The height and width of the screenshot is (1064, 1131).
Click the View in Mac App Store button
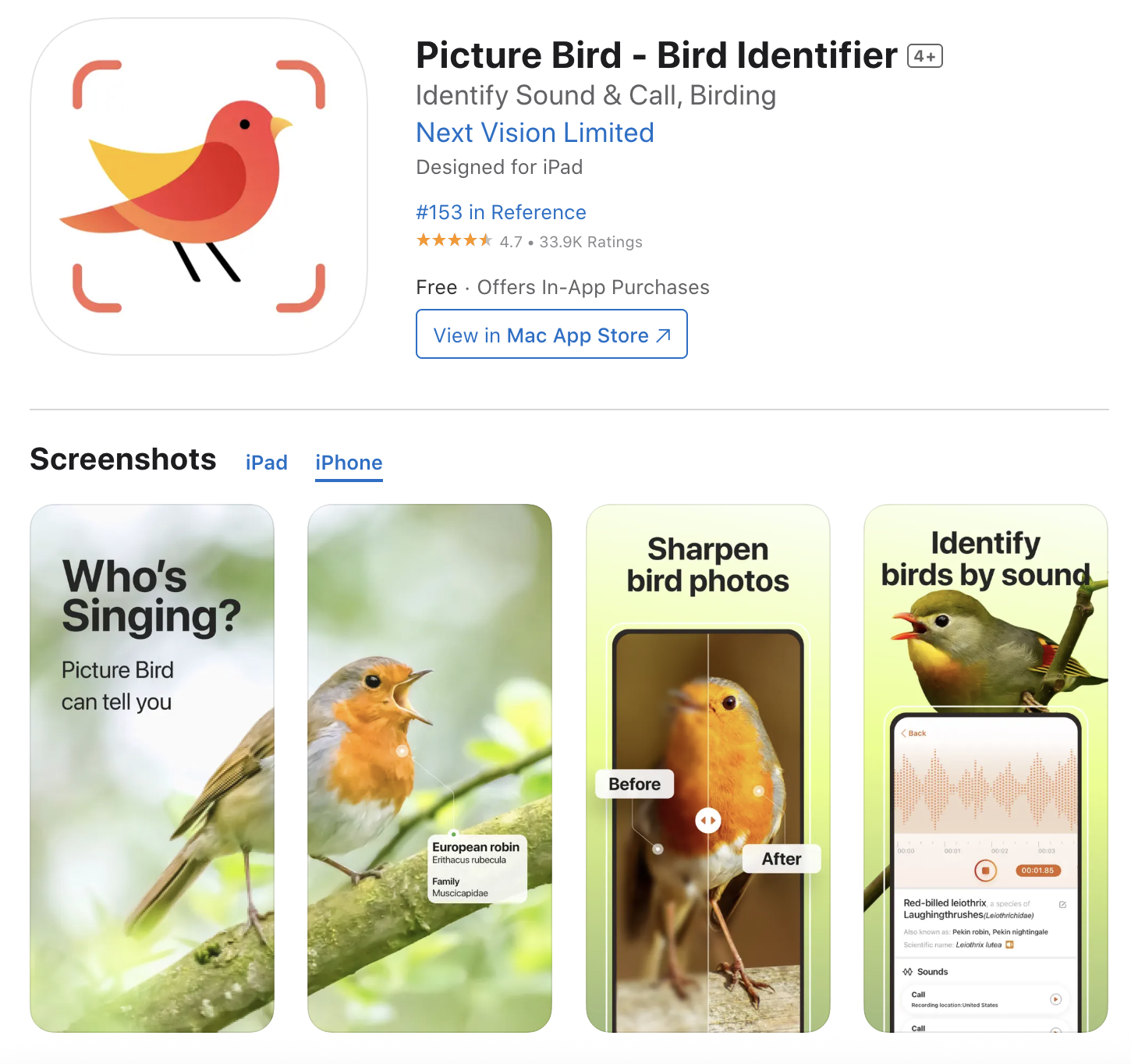tap(551, 334)
